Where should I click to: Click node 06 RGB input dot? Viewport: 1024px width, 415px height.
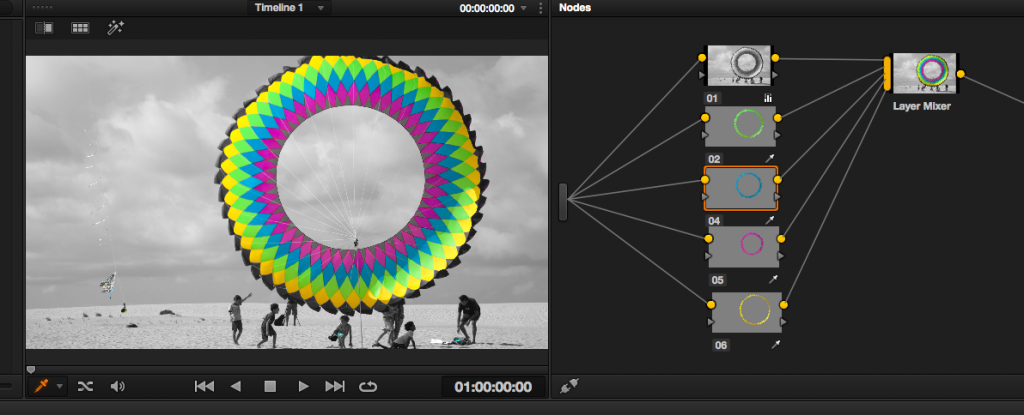(711, 305)
